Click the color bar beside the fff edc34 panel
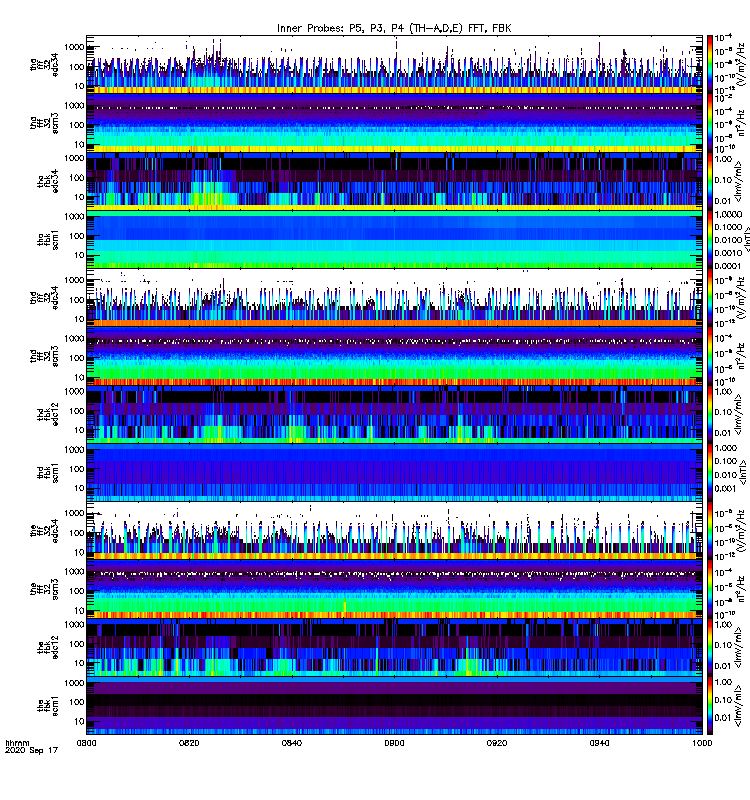Screen dimensions: 750x800 click(710, 531)
